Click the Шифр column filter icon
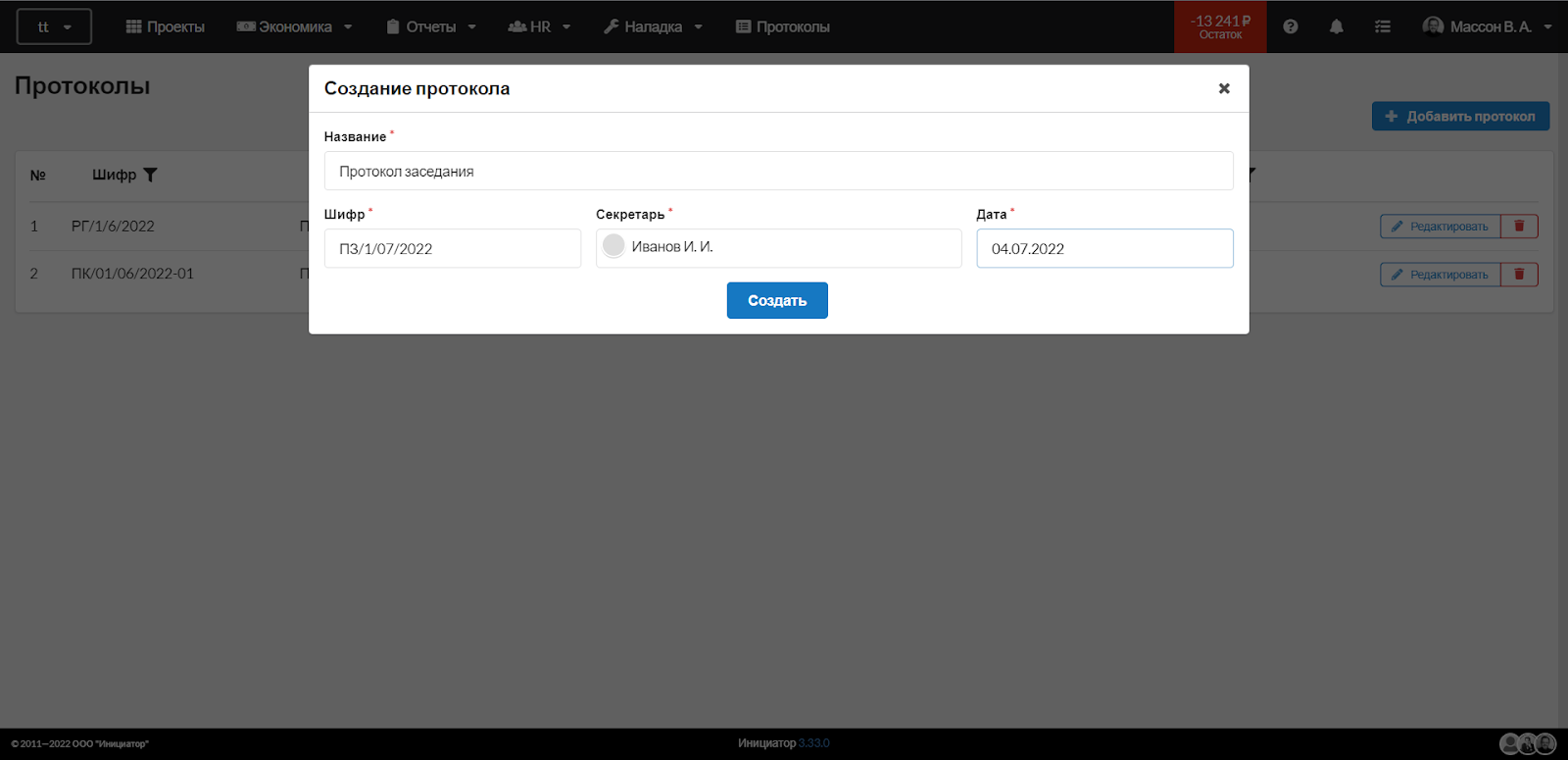 tap(150, 175)
